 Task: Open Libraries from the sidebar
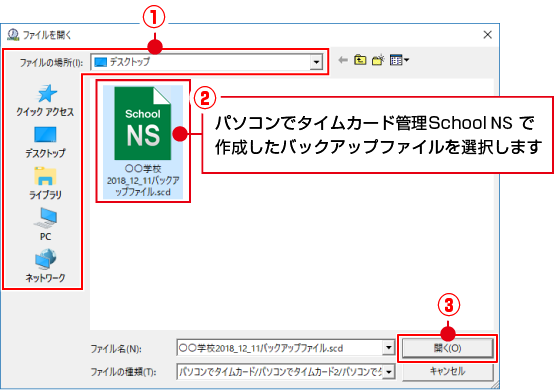click(x=45, y=183)
